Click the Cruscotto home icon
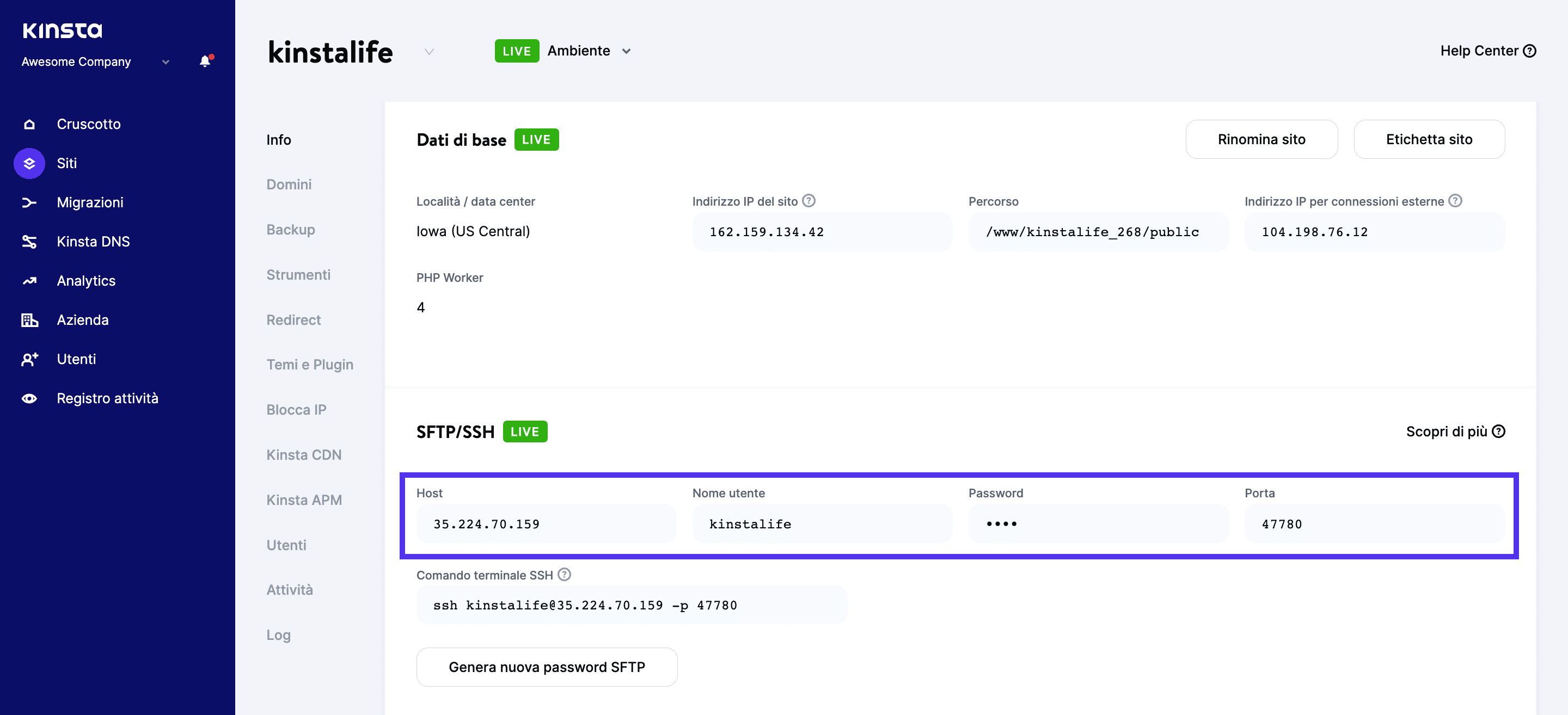The width and height of the screenshot is (1568, 715). [x=29, y=124]
